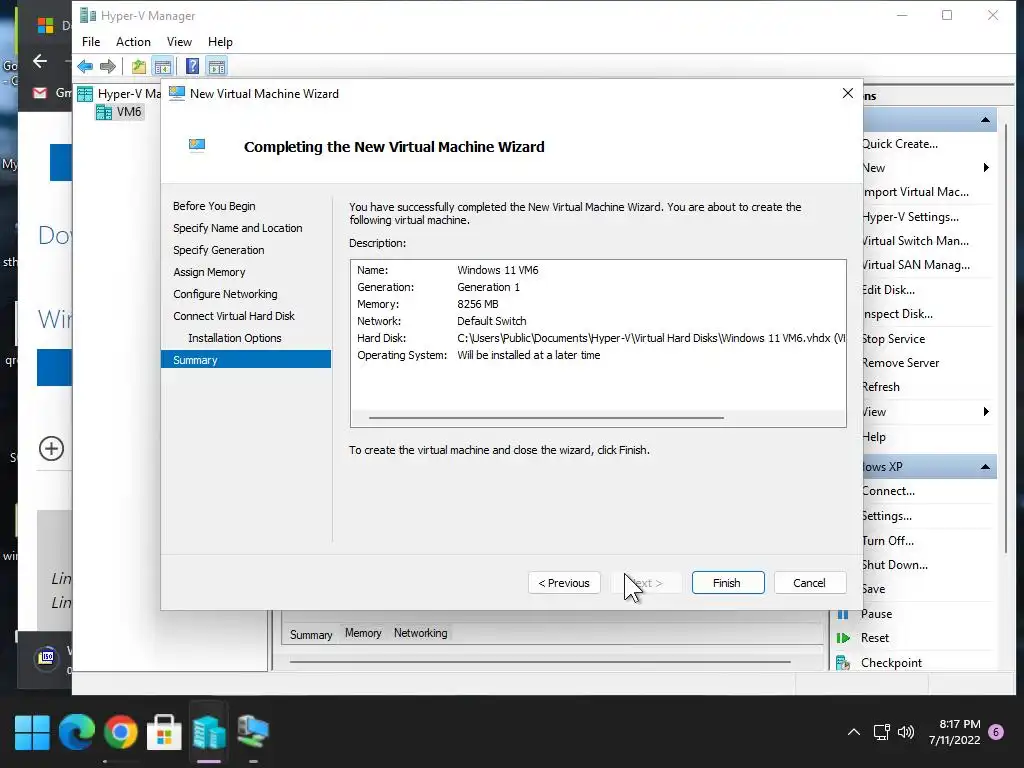This screenshot has height=768, width=1024.
Task: Select the highlighted Summary wizard step
Action: [246, 360]
